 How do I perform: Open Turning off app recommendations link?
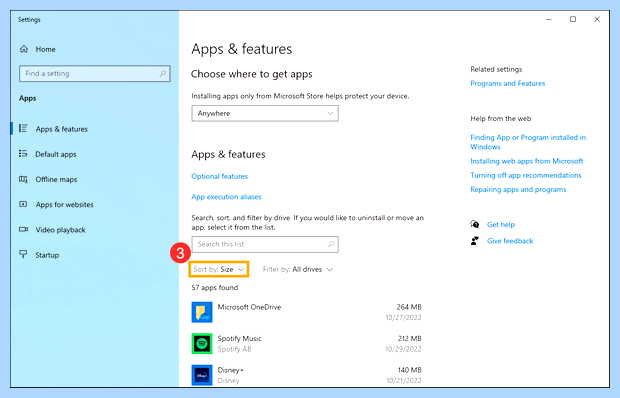pyautogui.click(x=526, y=175)
